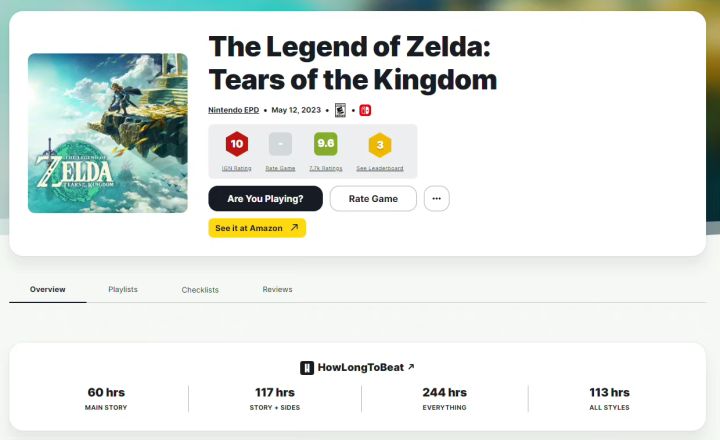Click the 7.7k Ratings link
The height and width of the screenshot is (440, 720).
(x=325, y=169)
